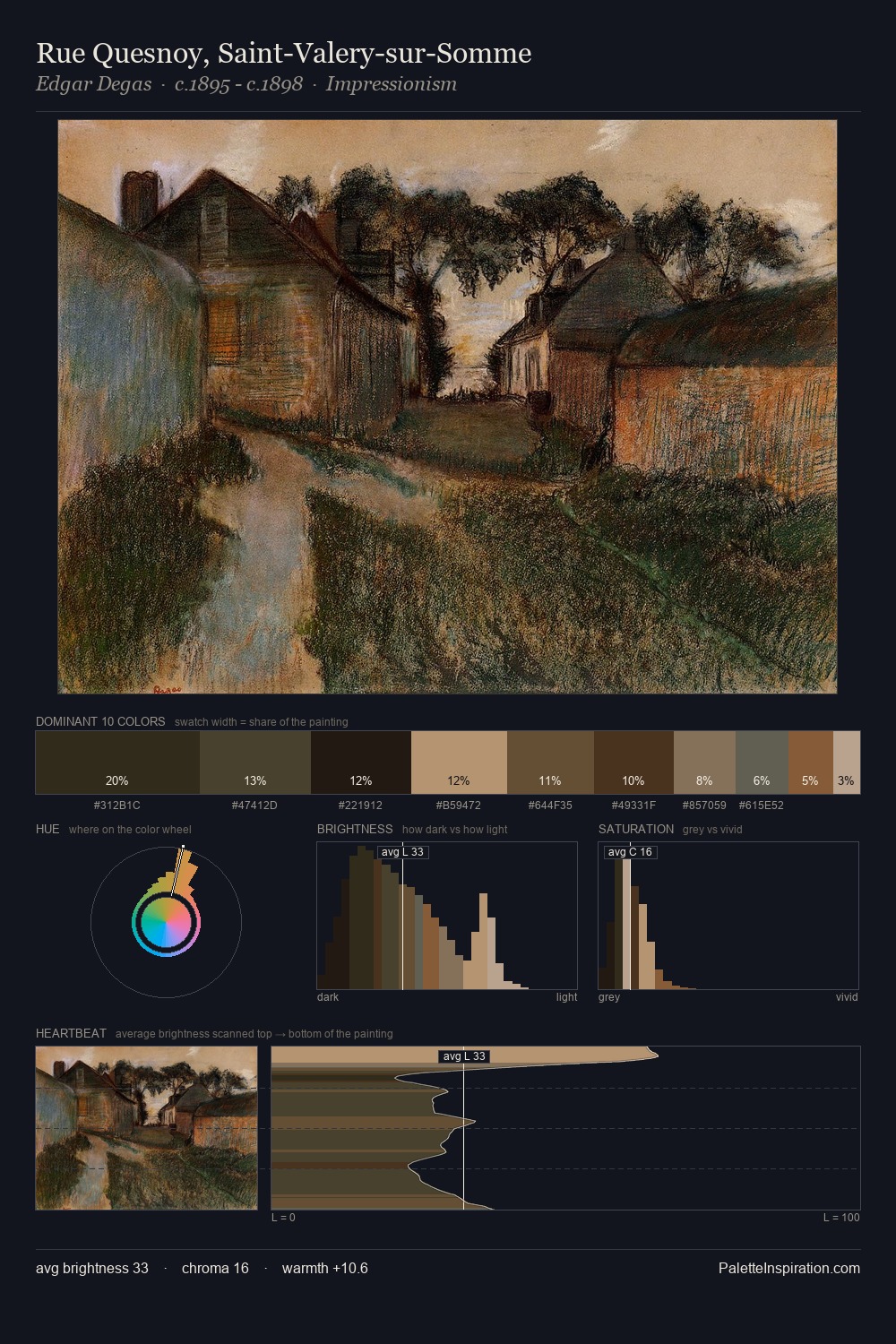Open the PaletteInspiration.com link

pos(789,1268)
